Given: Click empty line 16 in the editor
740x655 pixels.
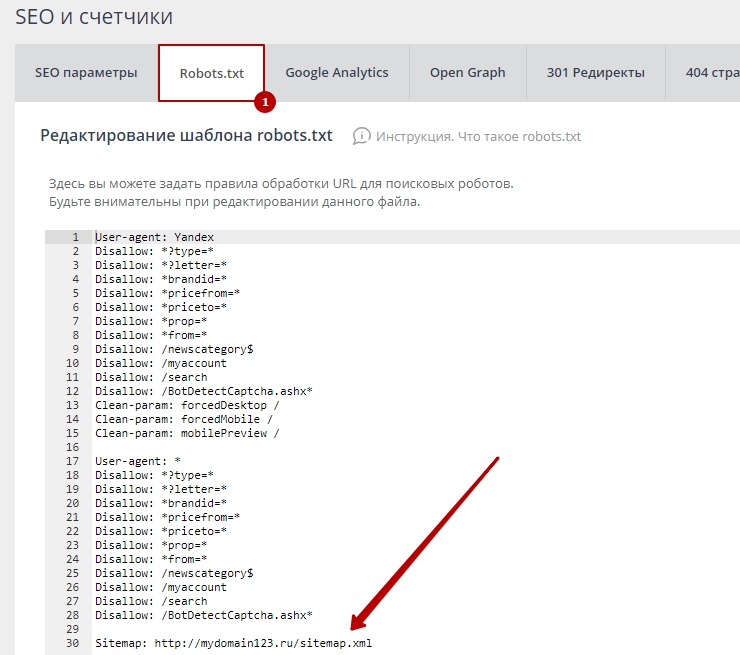Looking at the screenshot, I should 300,447.
